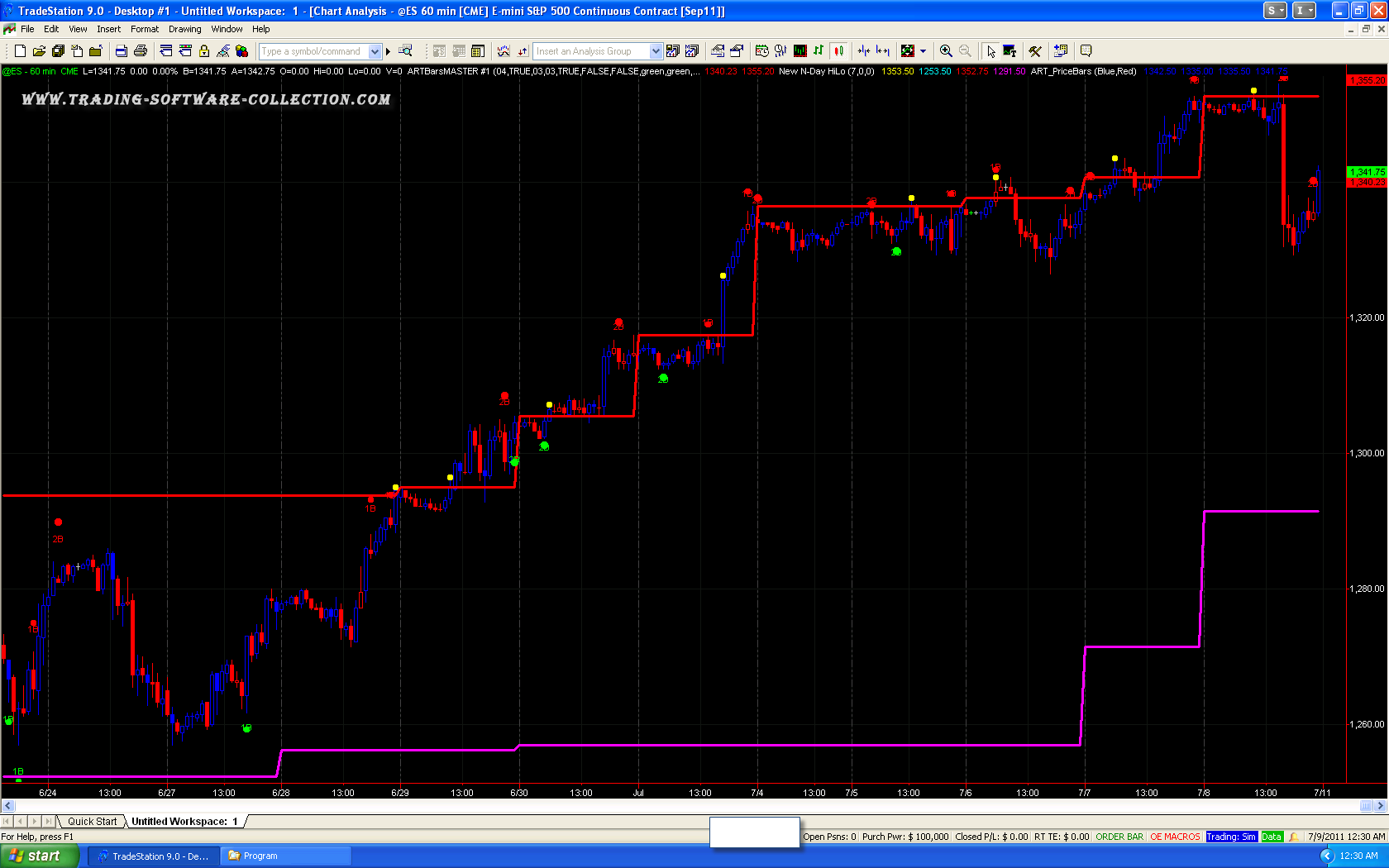Screen dimensions: 1389x868
Task: Toggle the green Data status indicator
Action: pos(1271,837)
